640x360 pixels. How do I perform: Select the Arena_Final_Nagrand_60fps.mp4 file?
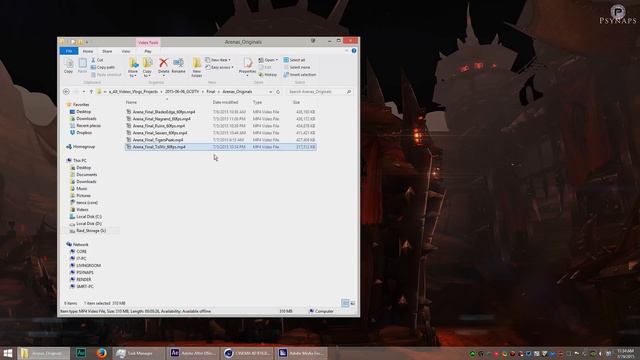click(x=220, y=119)
